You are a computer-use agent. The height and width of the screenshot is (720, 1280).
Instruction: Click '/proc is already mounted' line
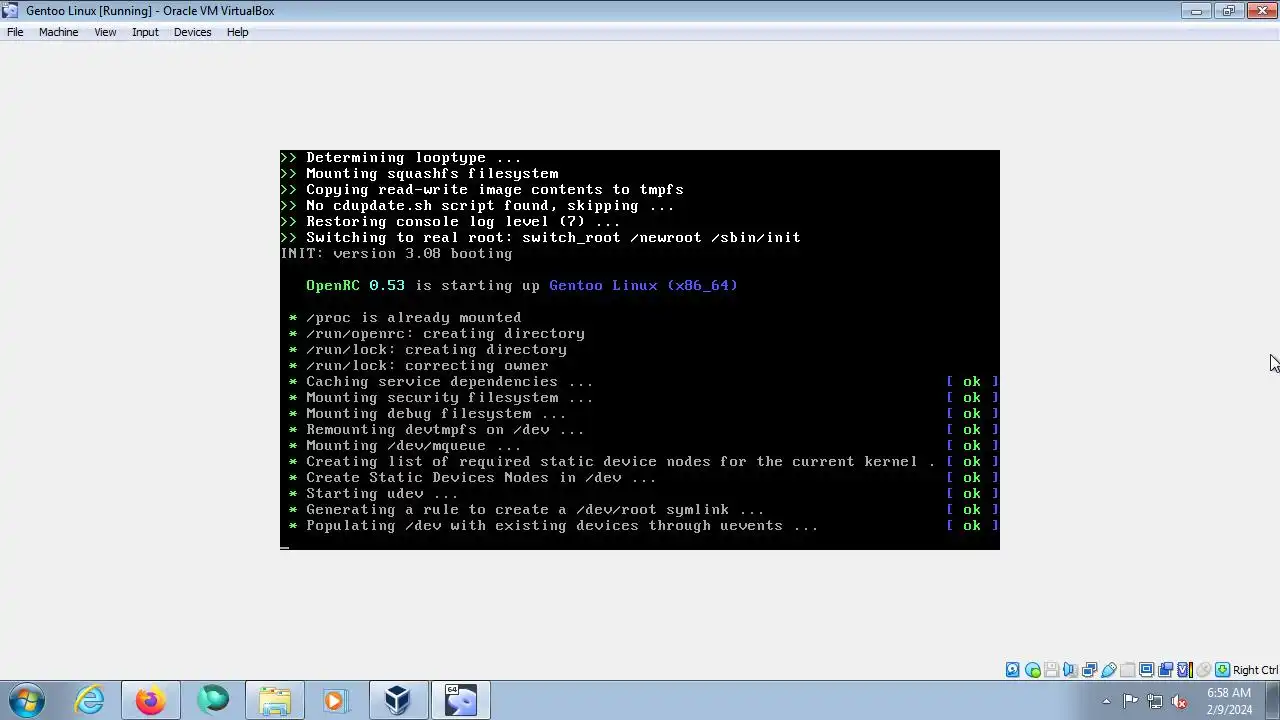coord(413,318)
